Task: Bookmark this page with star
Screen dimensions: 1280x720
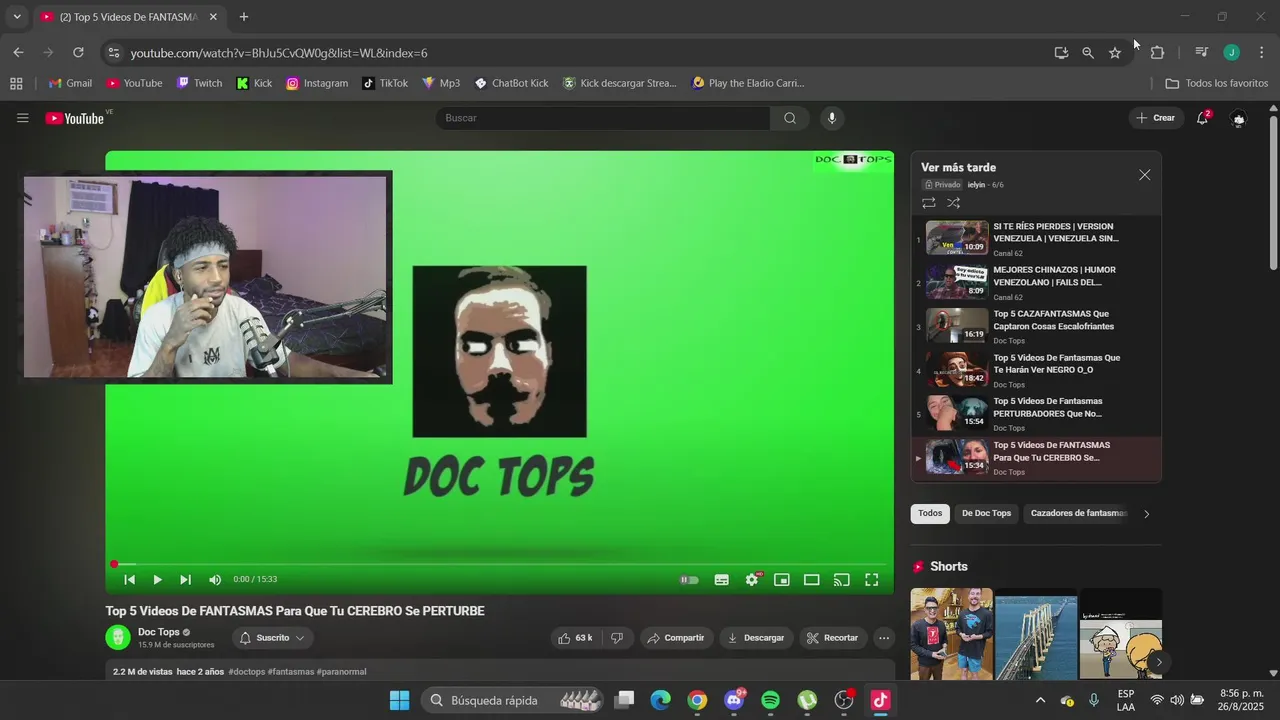Action: point(1115,53)
